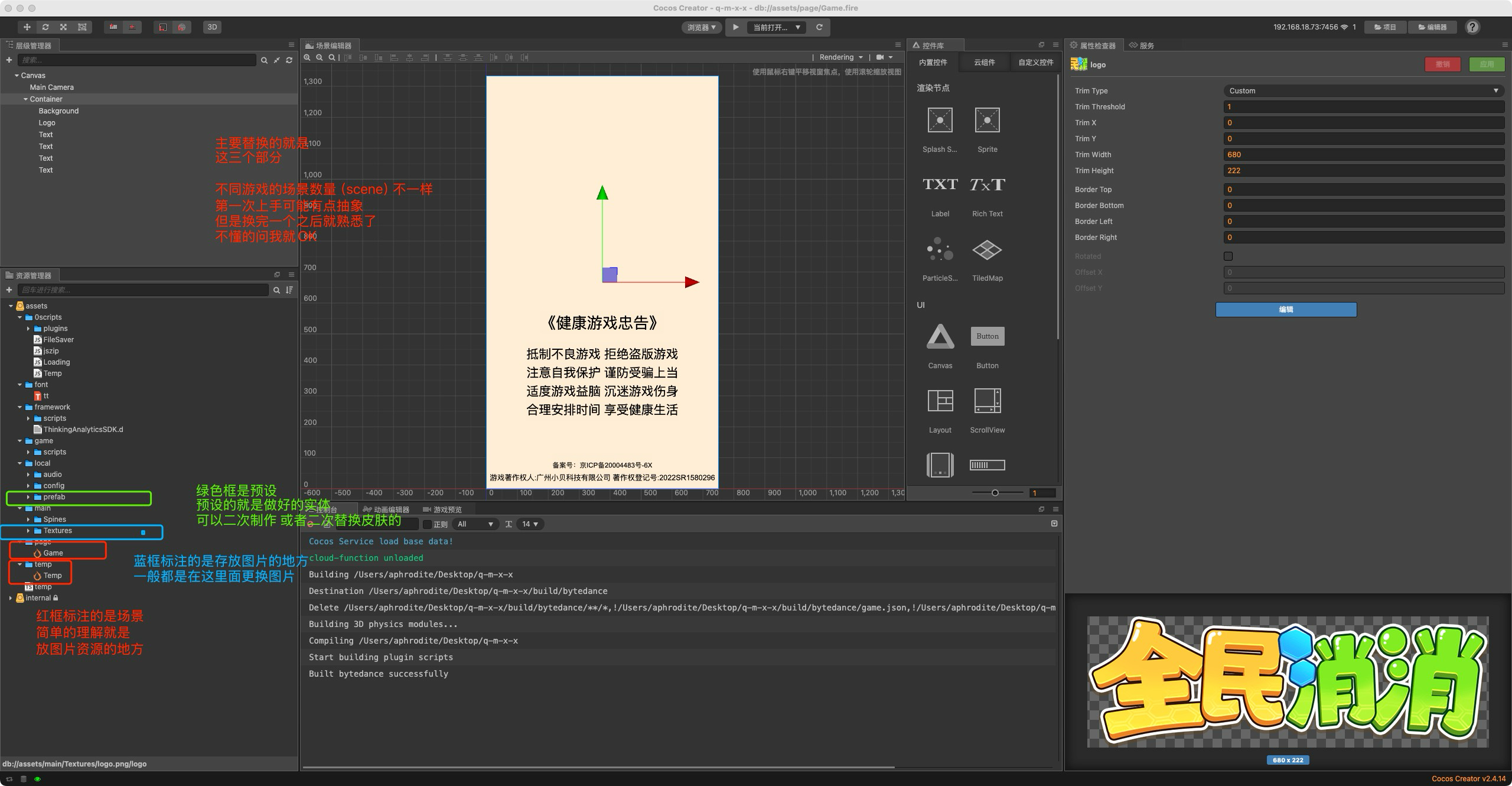
Task: Switch to the 内置控件 tab
Action: pos(933,63)
